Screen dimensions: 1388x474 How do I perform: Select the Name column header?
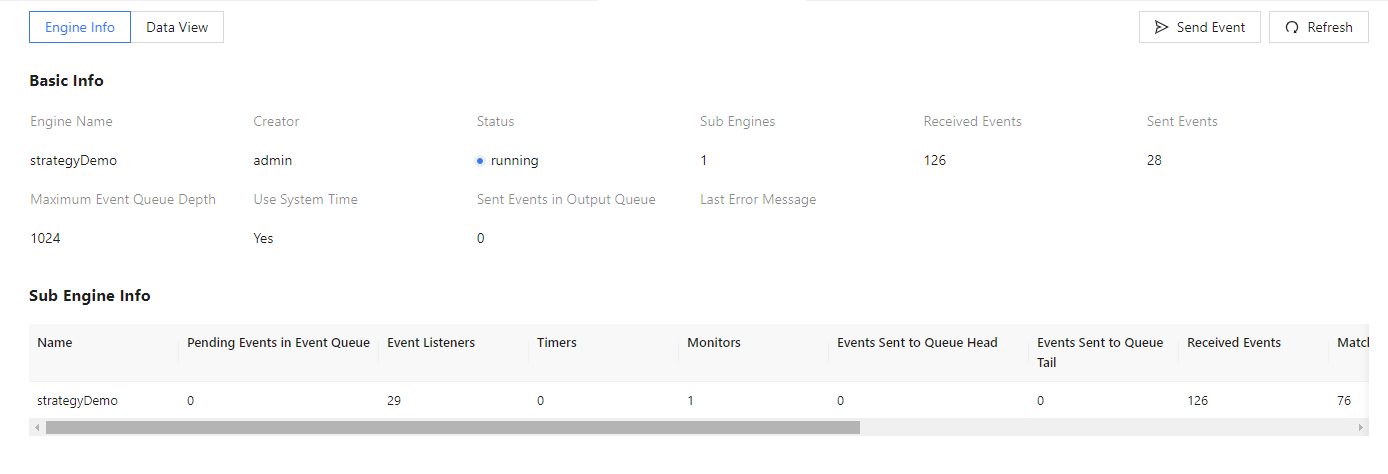pos(55,343)
